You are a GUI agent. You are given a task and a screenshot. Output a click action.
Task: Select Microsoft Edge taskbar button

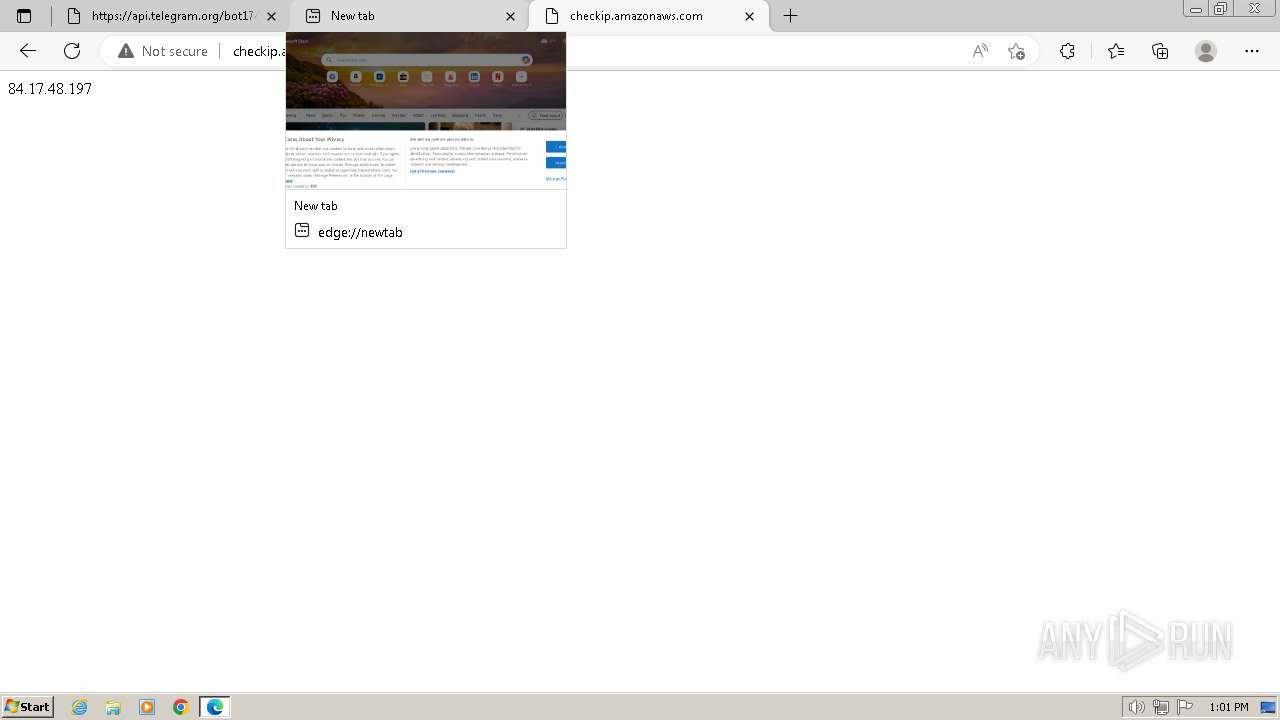215,707
